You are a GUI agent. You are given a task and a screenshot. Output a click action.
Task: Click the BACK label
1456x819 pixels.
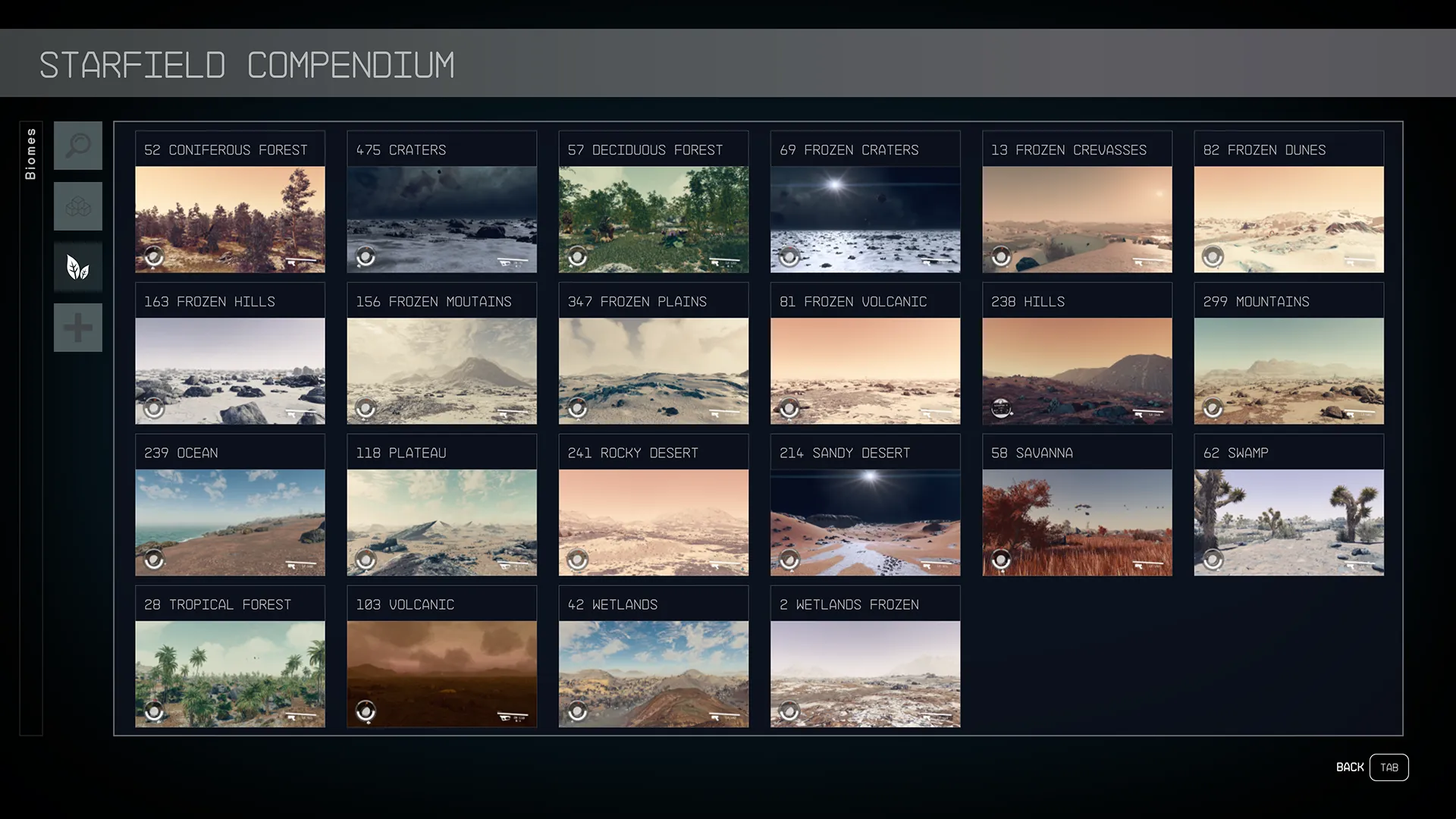pos(1350,767)
